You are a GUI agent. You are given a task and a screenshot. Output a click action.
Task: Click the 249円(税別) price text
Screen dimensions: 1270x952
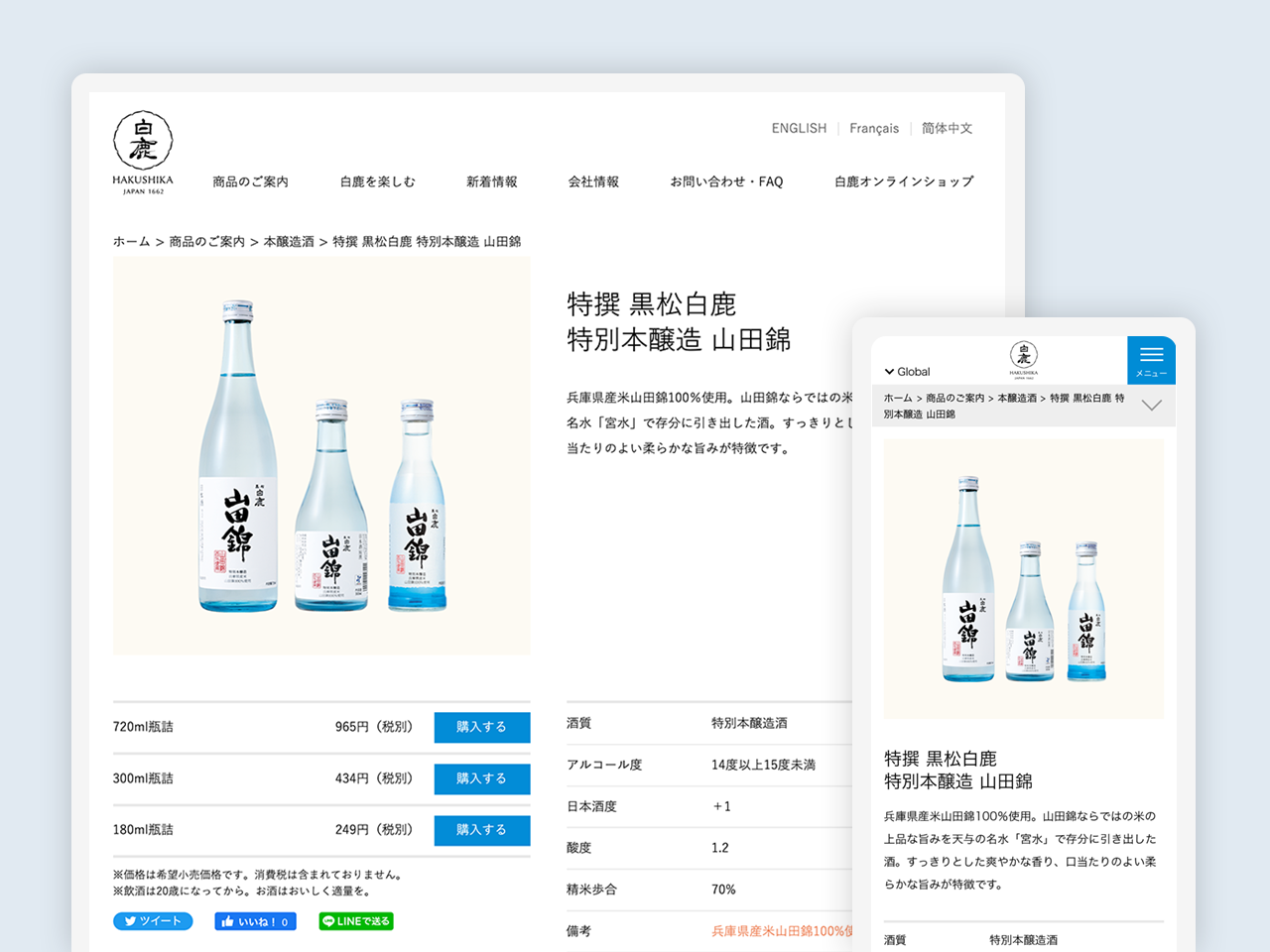click(x=374, y=830)
